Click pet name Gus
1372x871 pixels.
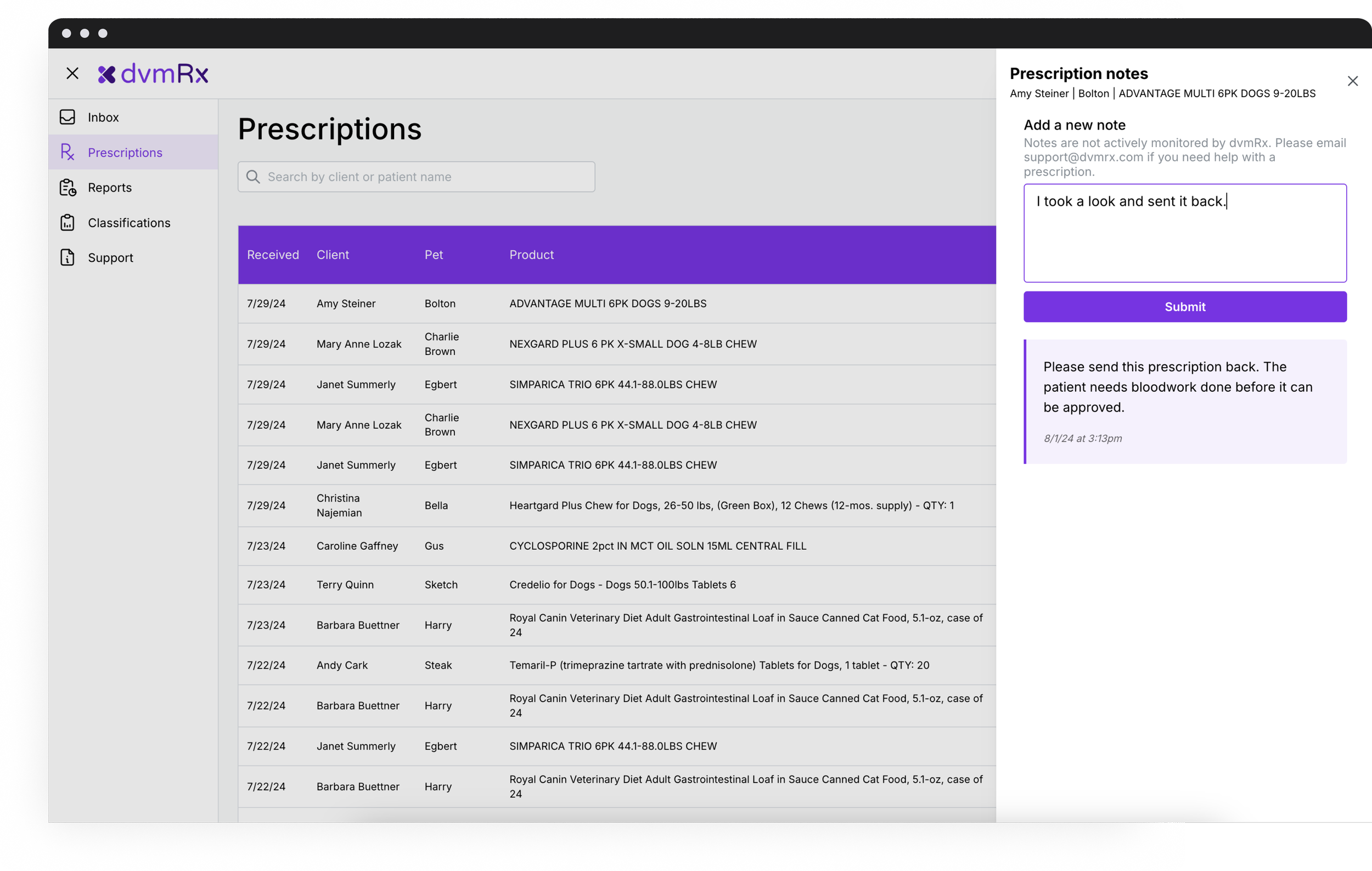tap(434, 546)
